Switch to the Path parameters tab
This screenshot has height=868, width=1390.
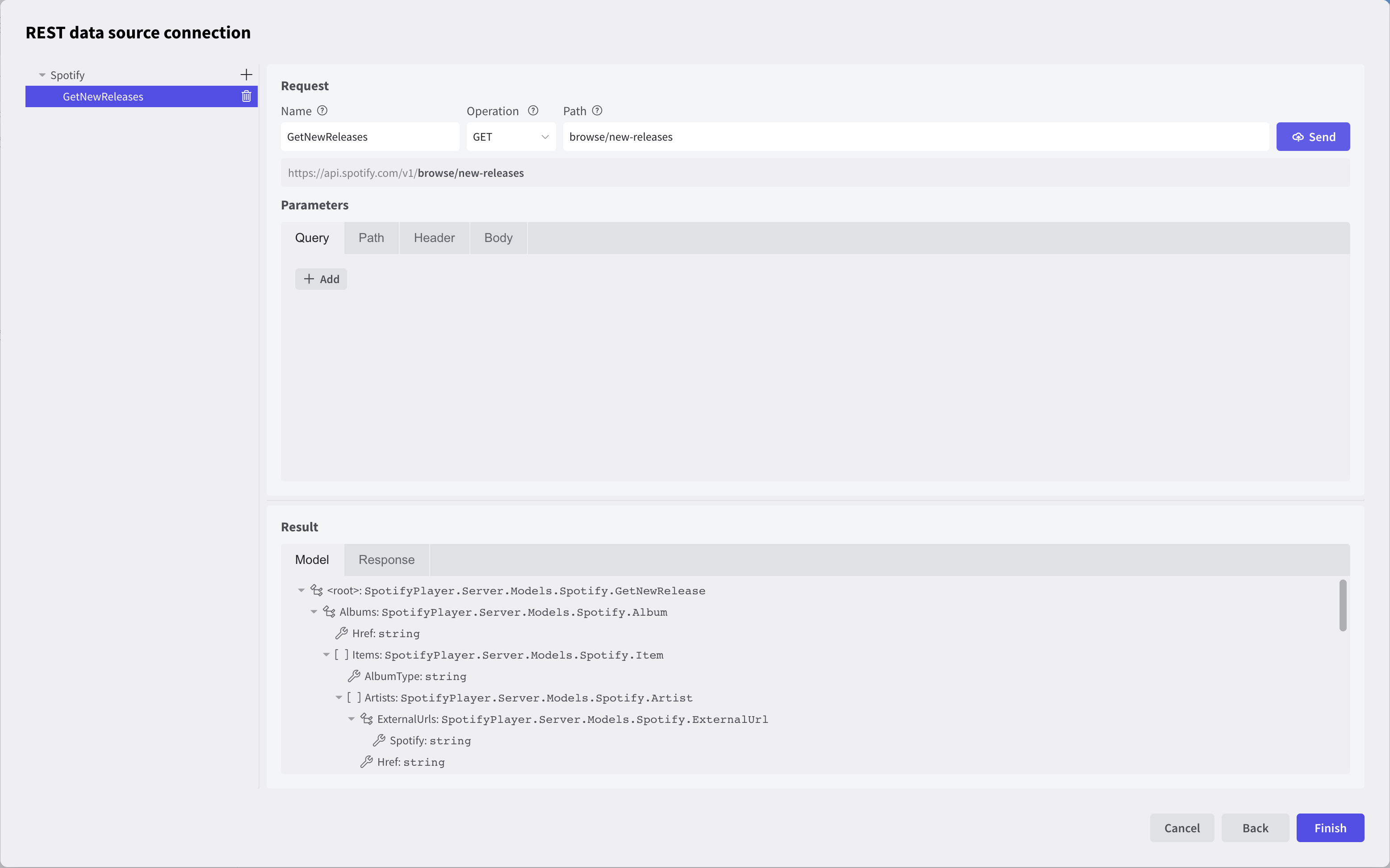click(x=372, y=238)
